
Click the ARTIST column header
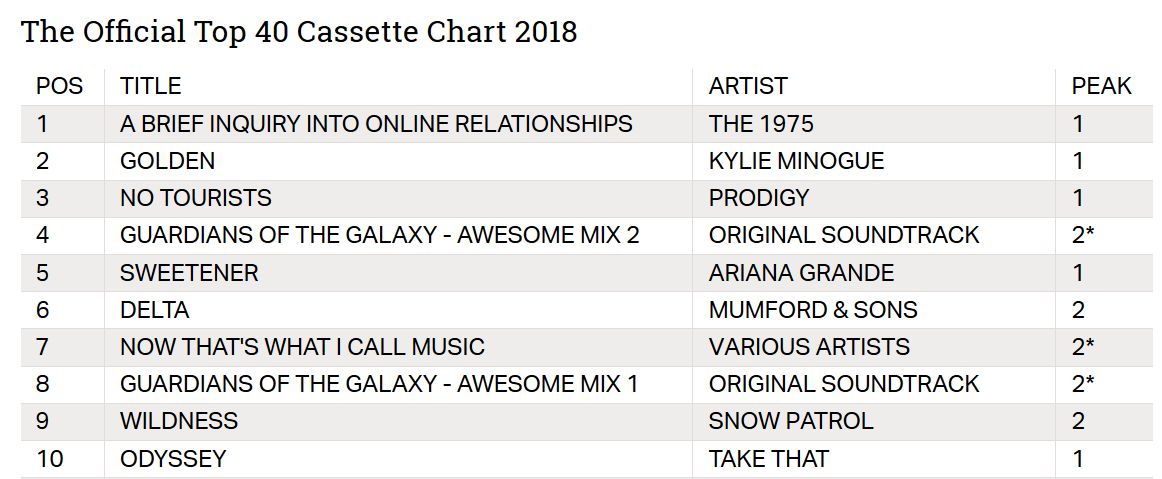pyautogui.click(x=748, y=86)
